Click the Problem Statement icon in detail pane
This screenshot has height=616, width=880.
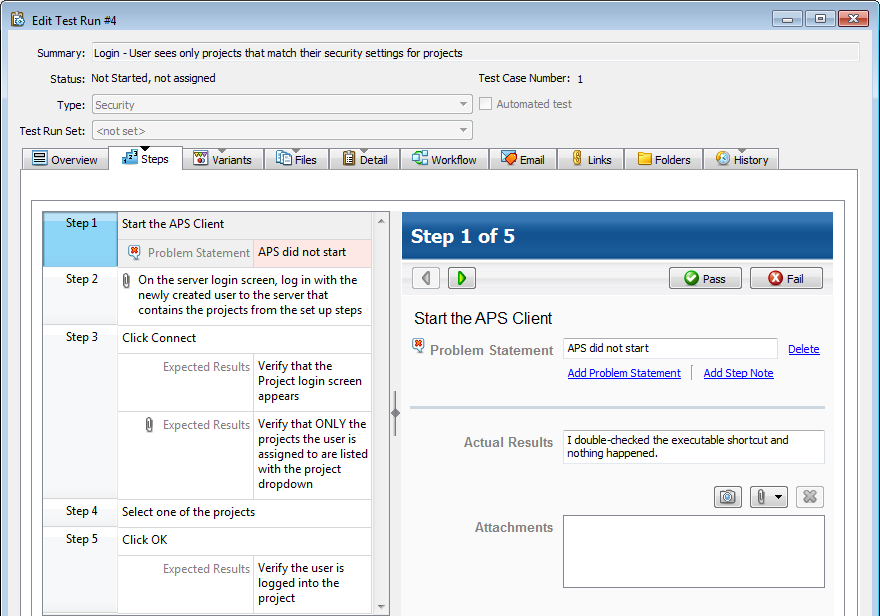click(419, 346)
